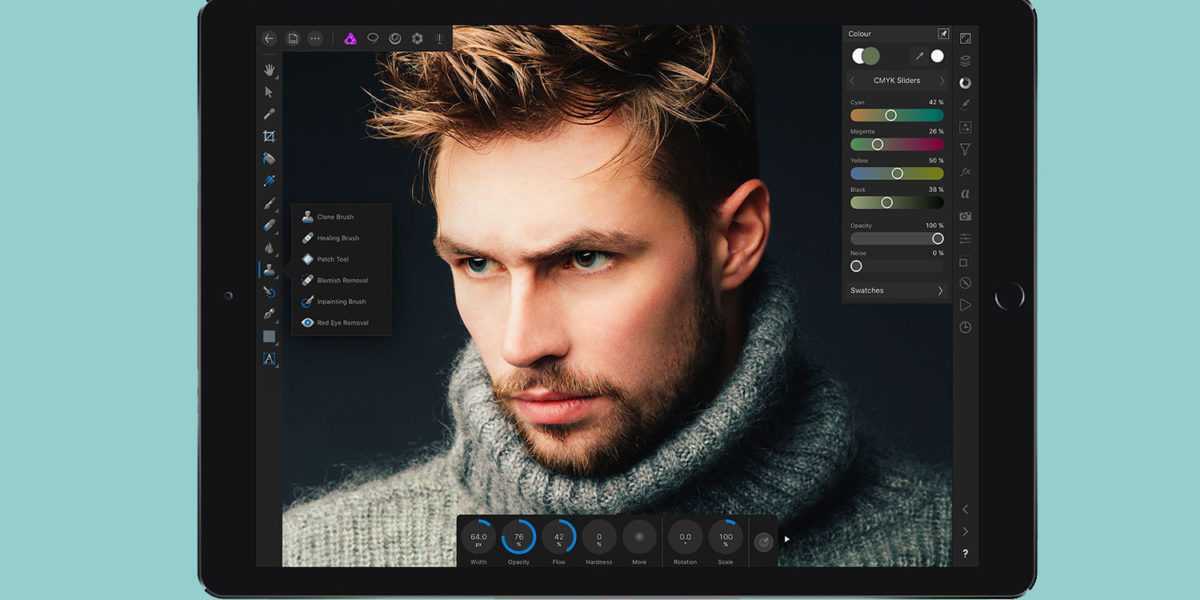Open the fx layer effects studio
Image resolution: width=1200 pixels, height=600 pixels.
(x=965, y=171)
